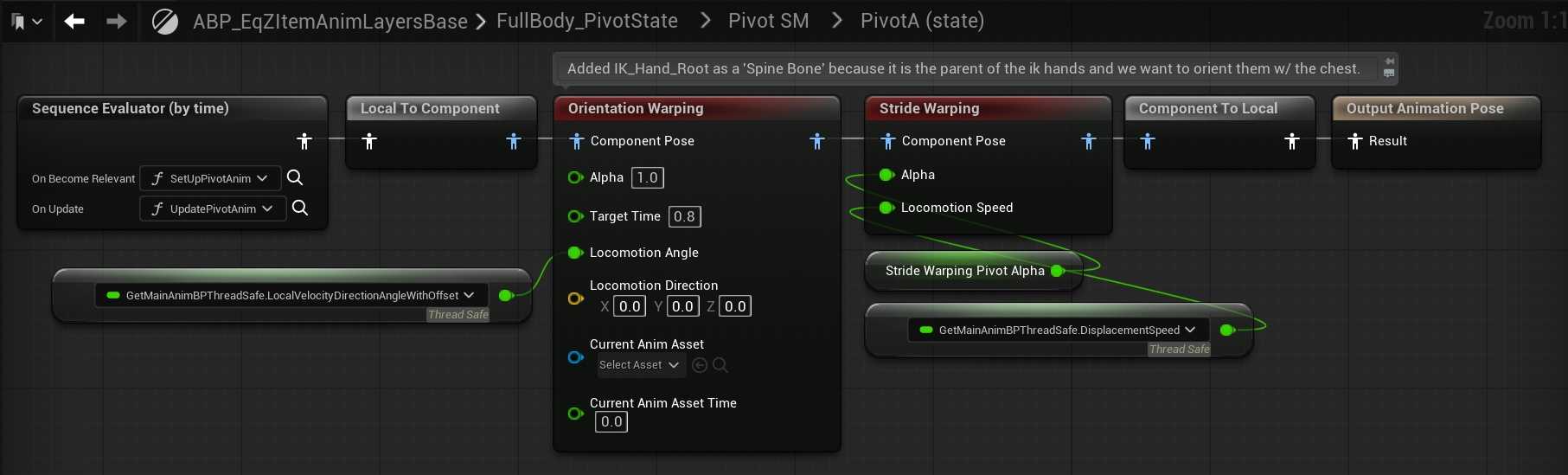Screen dimensions: 1568x475
Task: Click the comment bubble toggle icon
Action: 1389,67
